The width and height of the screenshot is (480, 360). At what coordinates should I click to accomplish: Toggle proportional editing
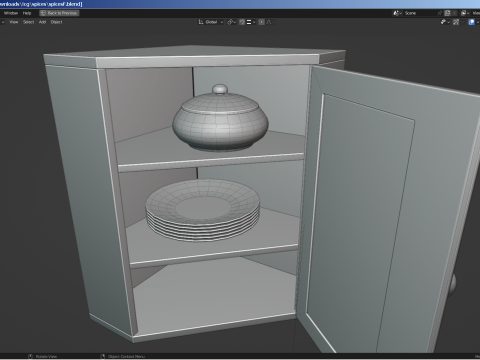pos(261,22)
